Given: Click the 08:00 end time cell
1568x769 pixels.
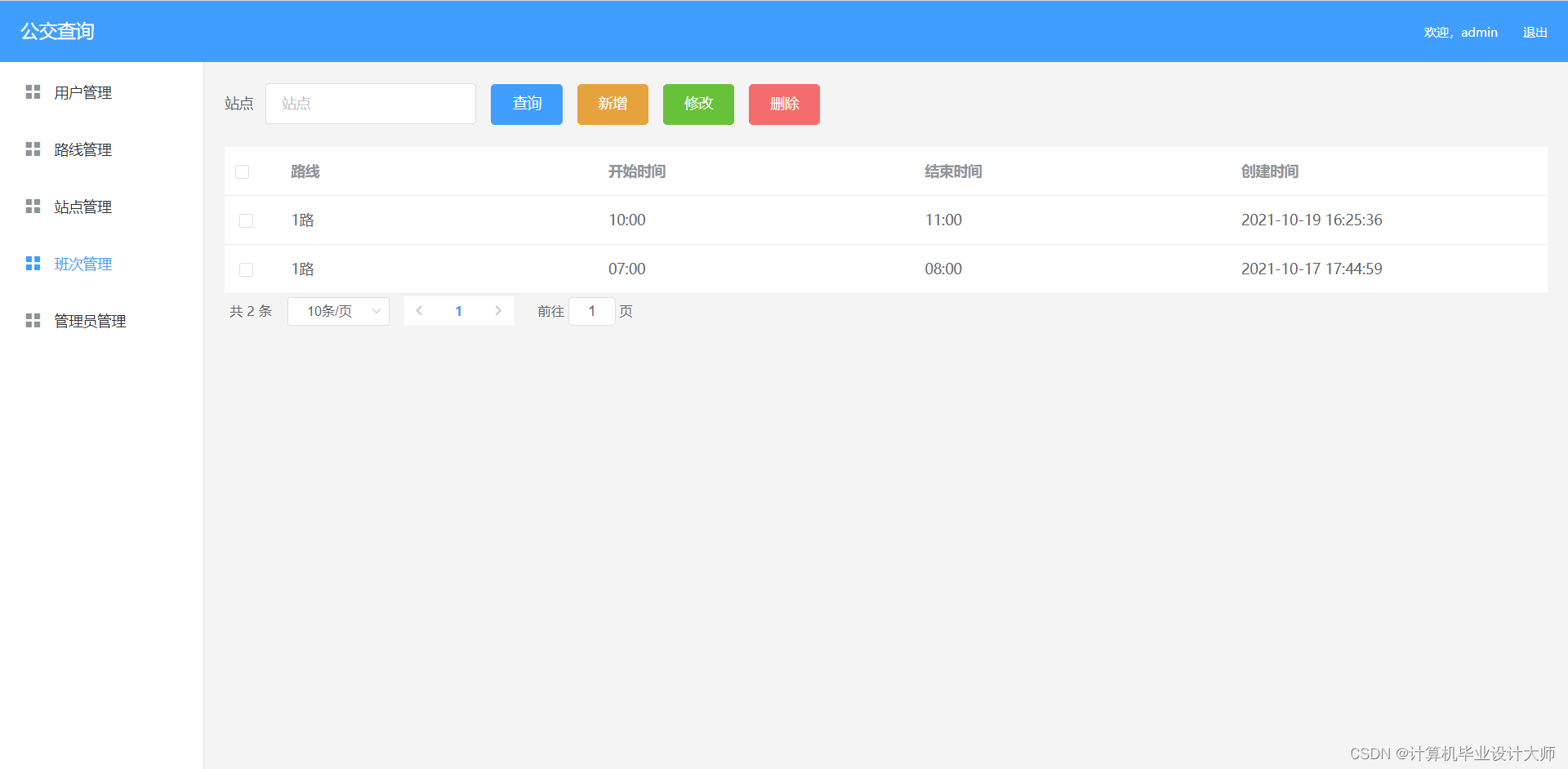Looking at the screenshot, I should (x=943, y=269).
